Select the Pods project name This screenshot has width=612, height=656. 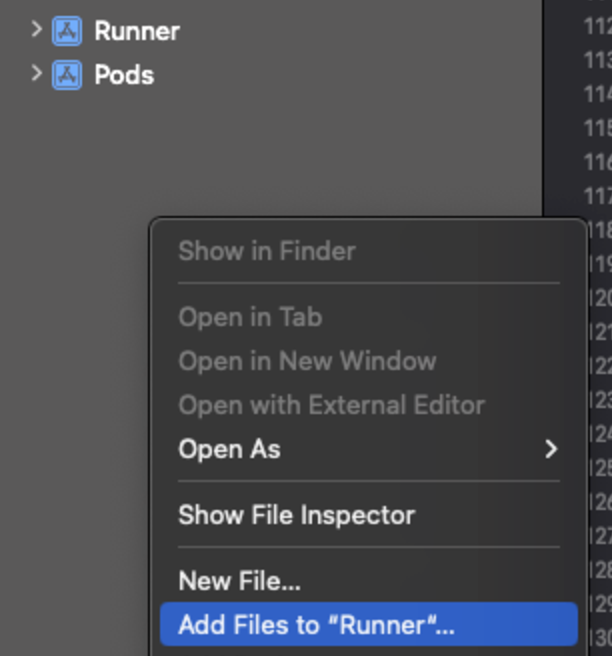[x=124, y=75]
